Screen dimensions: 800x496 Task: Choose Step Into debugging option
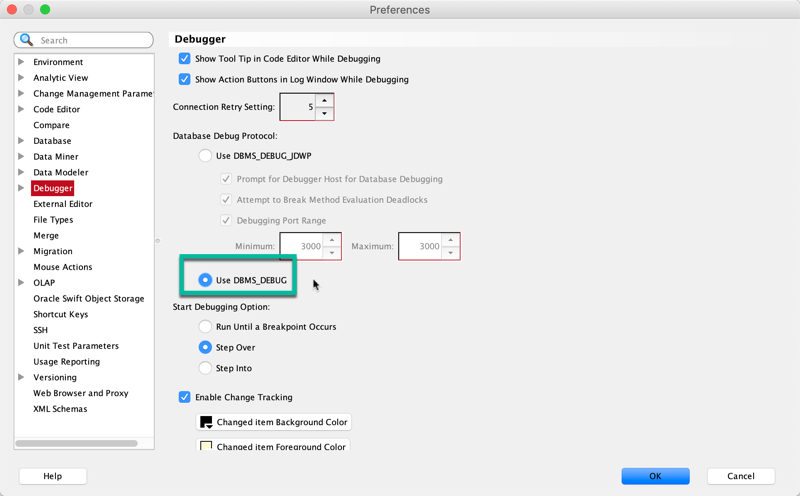click(x=205, y=368)
